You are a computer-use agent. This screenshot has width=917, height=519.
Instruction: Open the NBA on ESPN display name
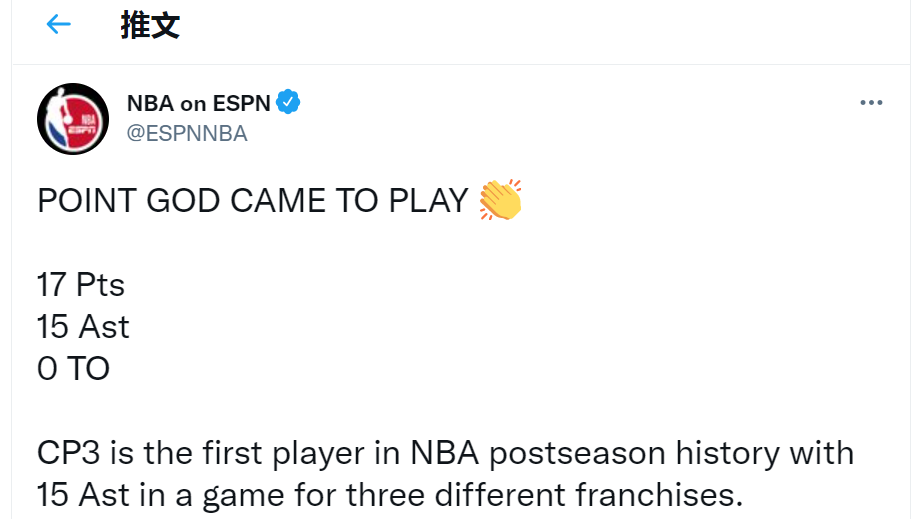click(199, 103)
